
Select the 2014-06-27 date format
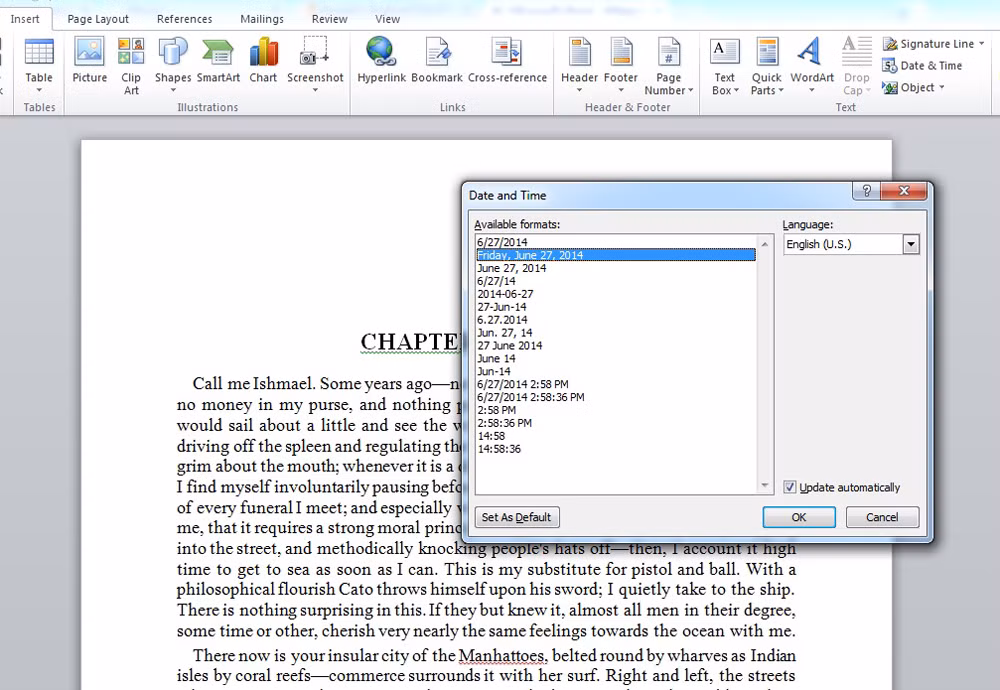[505, 294]
